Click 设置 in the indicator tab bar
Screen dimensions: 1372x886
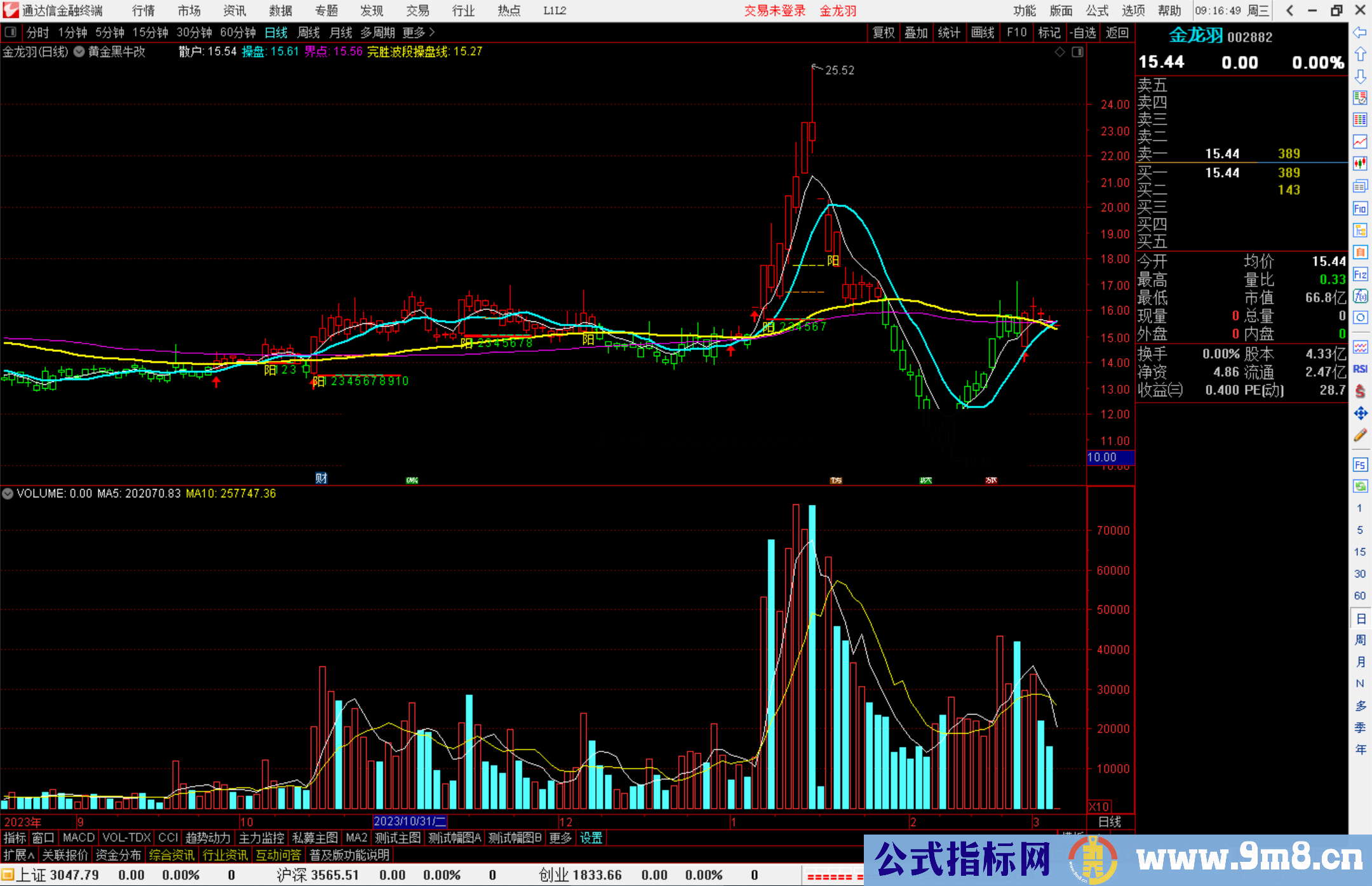[591, 838]
